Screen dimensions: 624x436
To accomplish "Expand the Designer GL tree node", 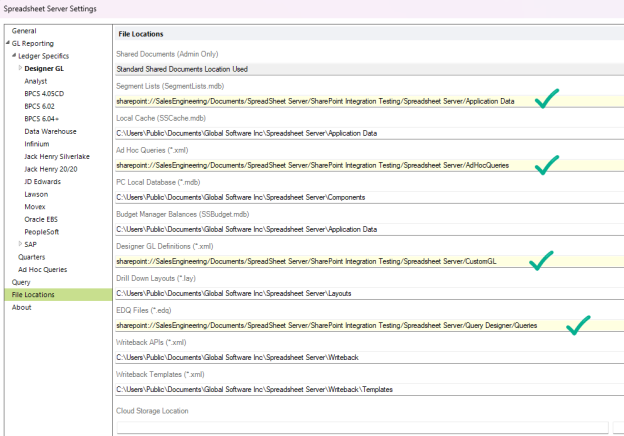I will pos(20,68).
